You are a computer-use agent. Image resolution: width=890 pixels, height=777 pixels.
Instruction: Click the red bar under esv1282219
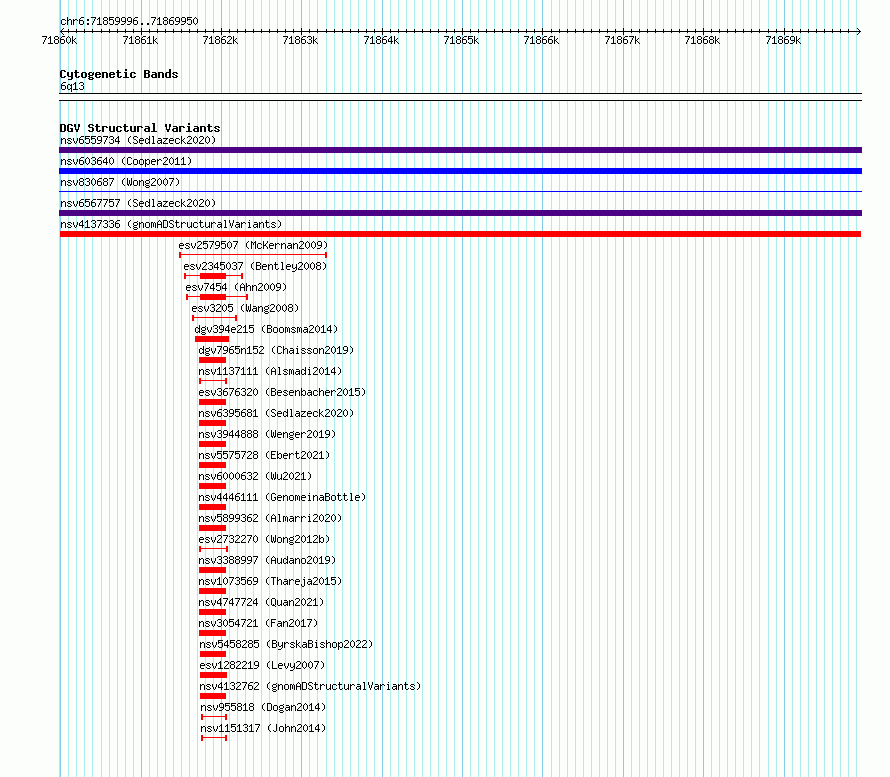(x=213, y=675)
